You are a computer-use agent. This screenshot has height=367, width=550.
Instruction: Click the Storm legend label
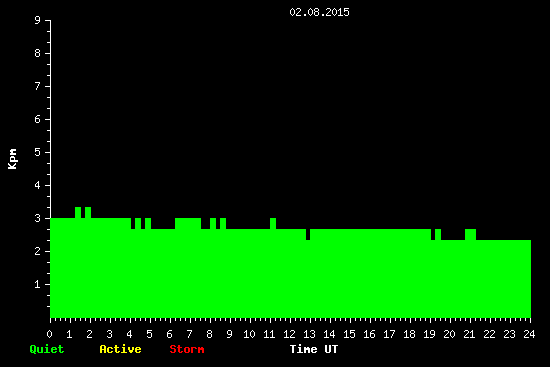[x=187, y=349]
